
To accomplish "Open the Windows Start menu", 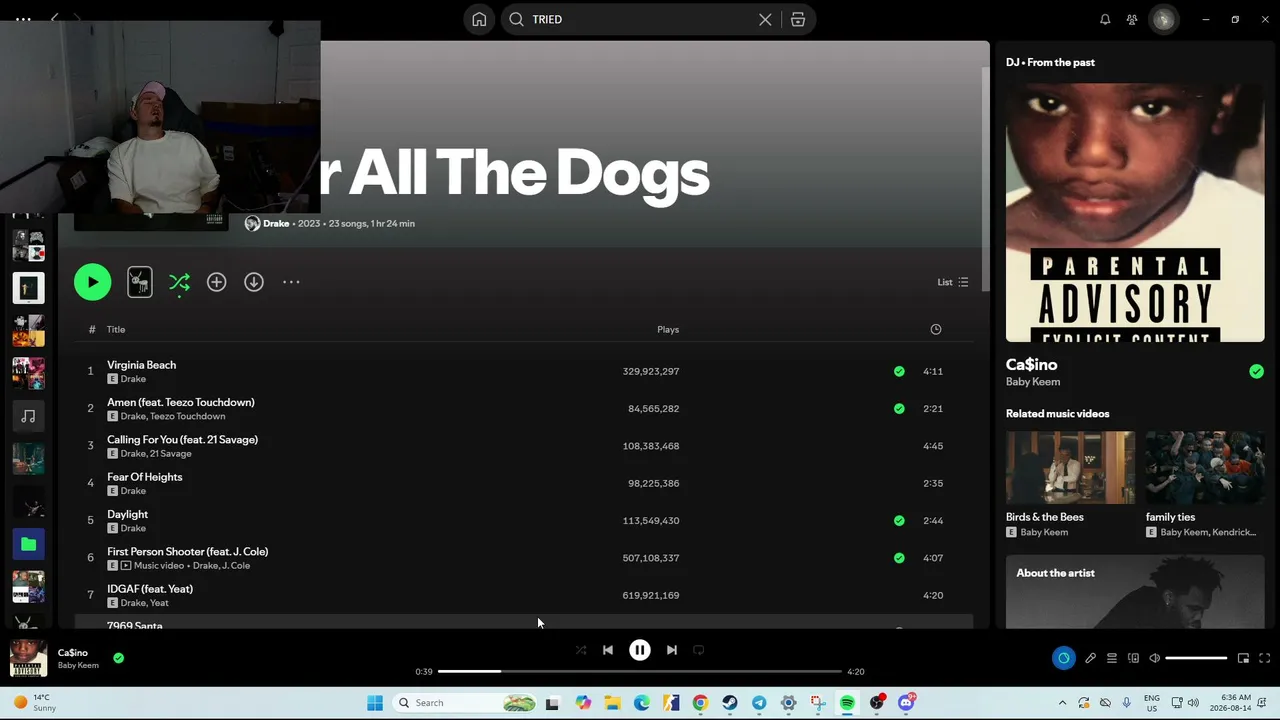I will click(375, 703).
